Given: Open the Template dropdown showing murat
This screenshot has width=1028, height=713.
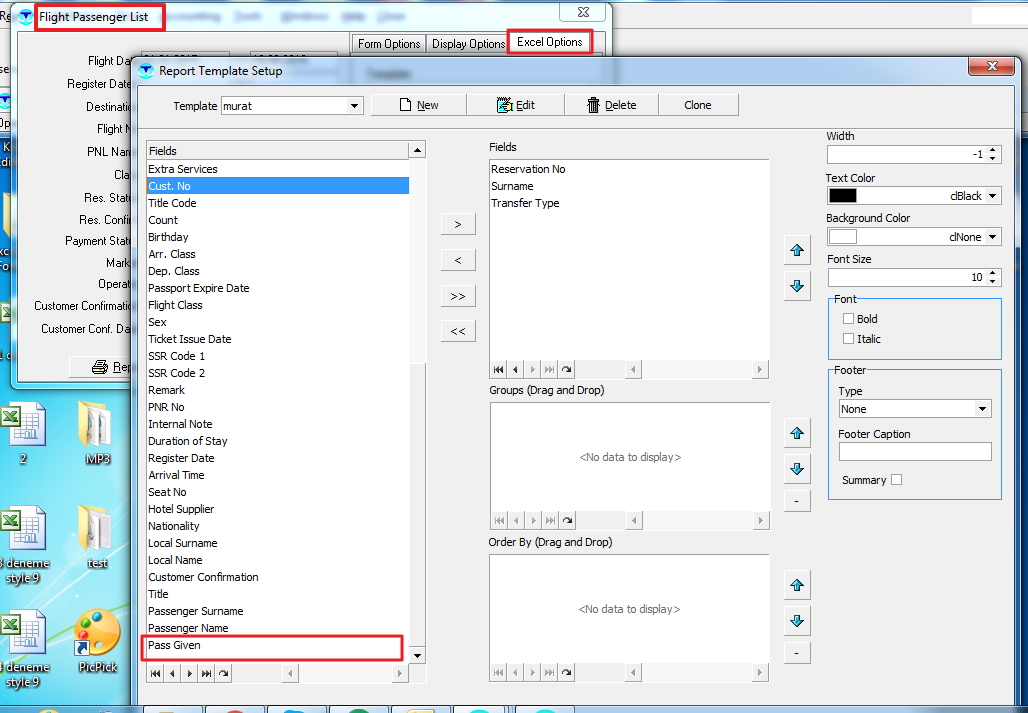Looking at the screenshot, I should coord(355,105).
